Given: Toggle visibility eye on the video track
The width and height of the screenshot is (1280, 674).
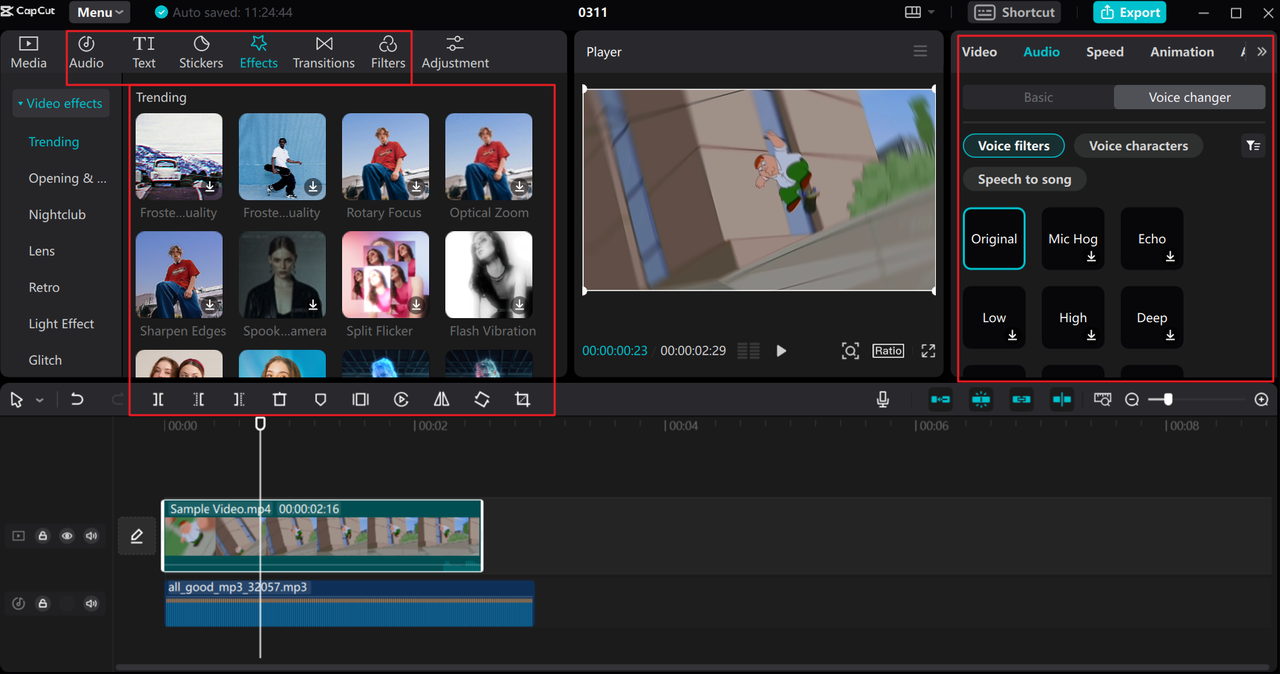Looking at the screenshot, I should click(67, 536).
